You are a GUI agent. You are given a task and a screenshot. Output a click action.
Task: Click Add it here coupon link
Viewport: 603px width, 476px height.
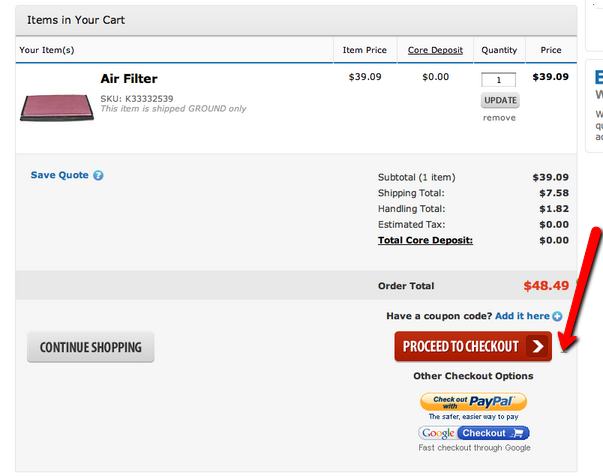pos(522,316)
